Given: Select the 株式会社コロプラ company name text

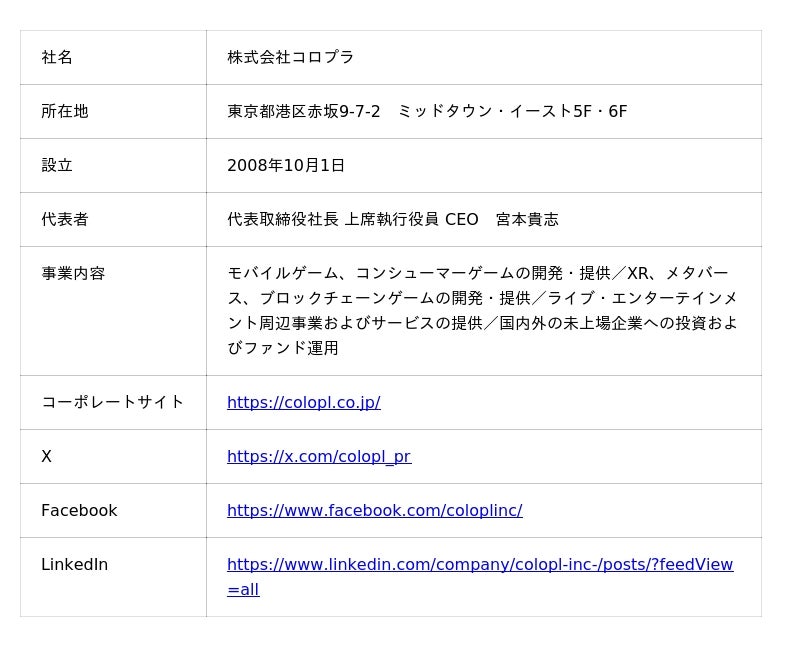Looking at the screenshot, I should click(x=290, y=57).
